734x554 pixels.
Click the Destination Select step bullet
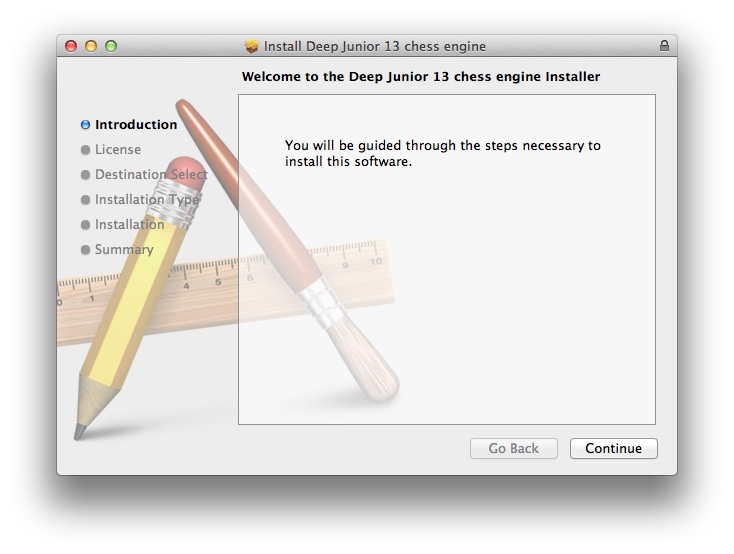tap(85, 175)
